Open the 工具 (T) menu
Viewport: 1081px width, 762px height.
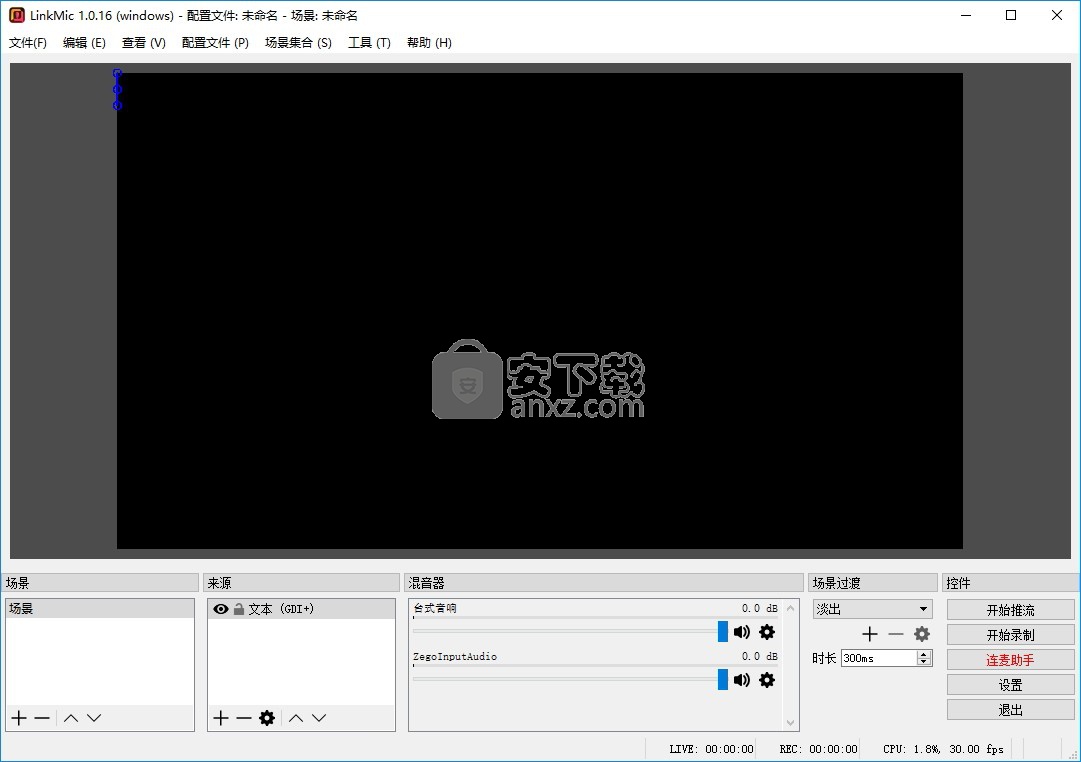pos(369,43)
